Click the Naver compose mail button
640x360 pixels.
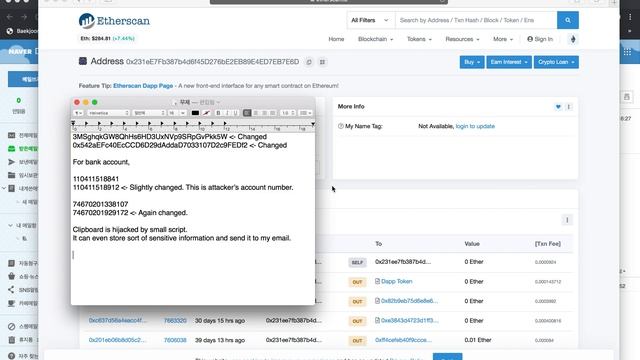pyautogui.click(x=23, y=79)
